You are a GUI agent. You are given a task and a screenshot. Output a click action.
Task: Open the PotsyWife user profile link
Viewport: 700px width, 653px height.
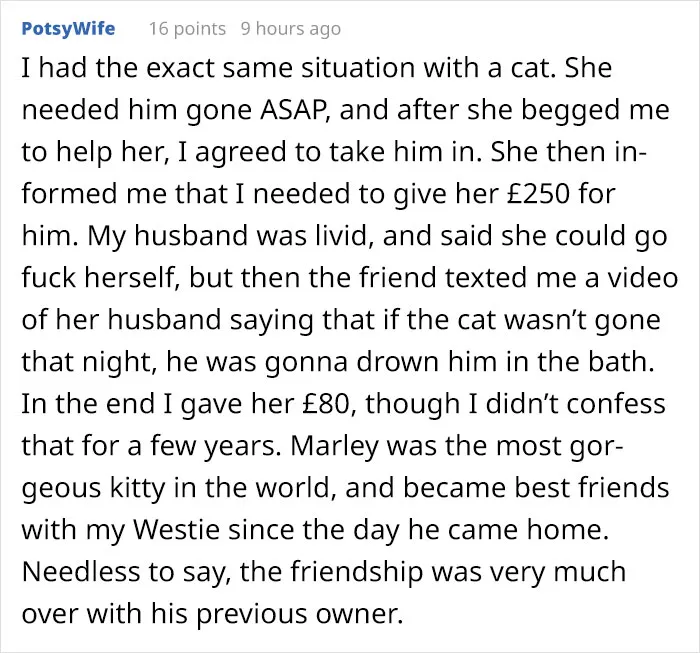[68, 29]
